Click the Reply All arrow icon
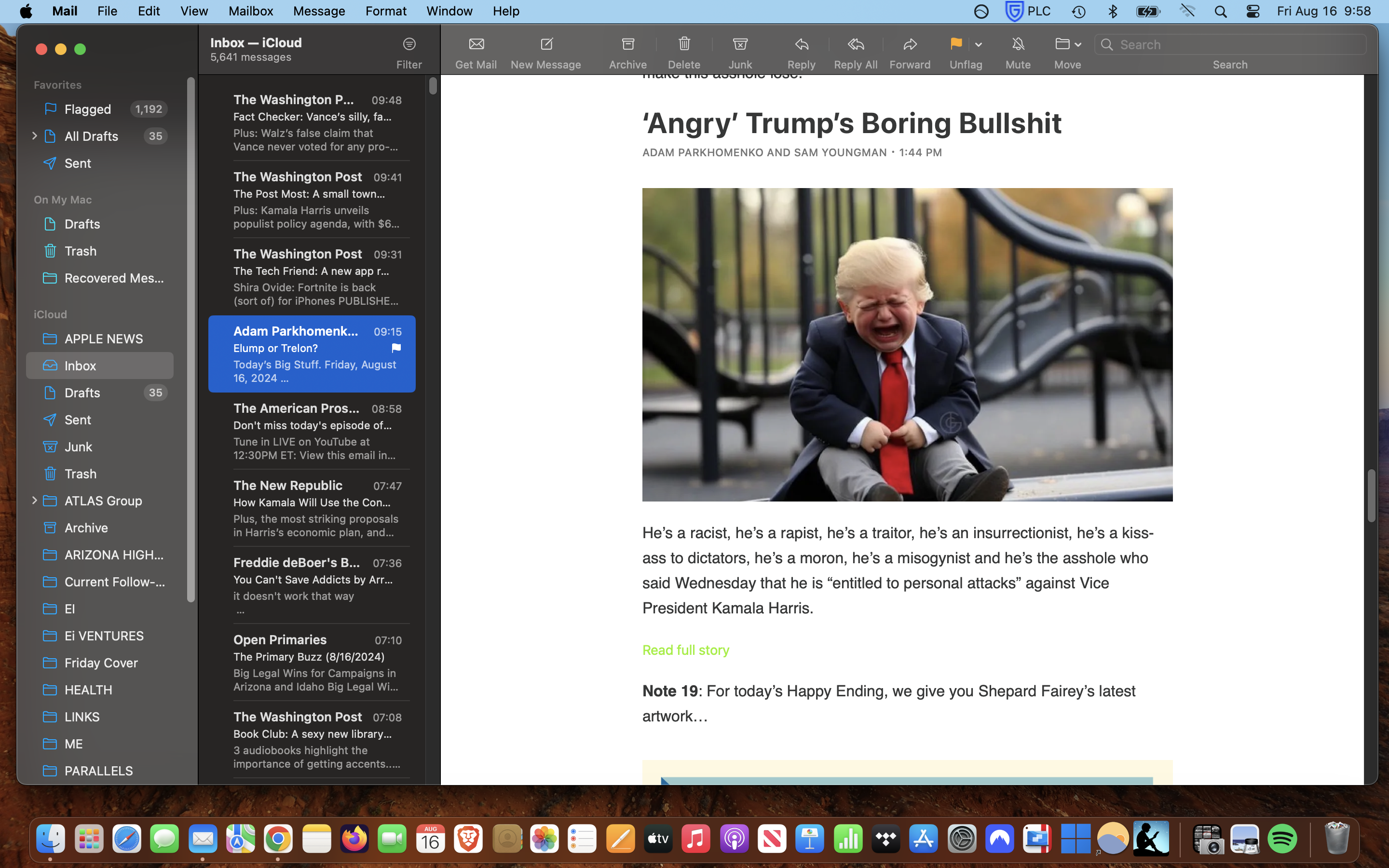Image resolution: width=1389 pixels, height=868 pixels. (855, 44)
